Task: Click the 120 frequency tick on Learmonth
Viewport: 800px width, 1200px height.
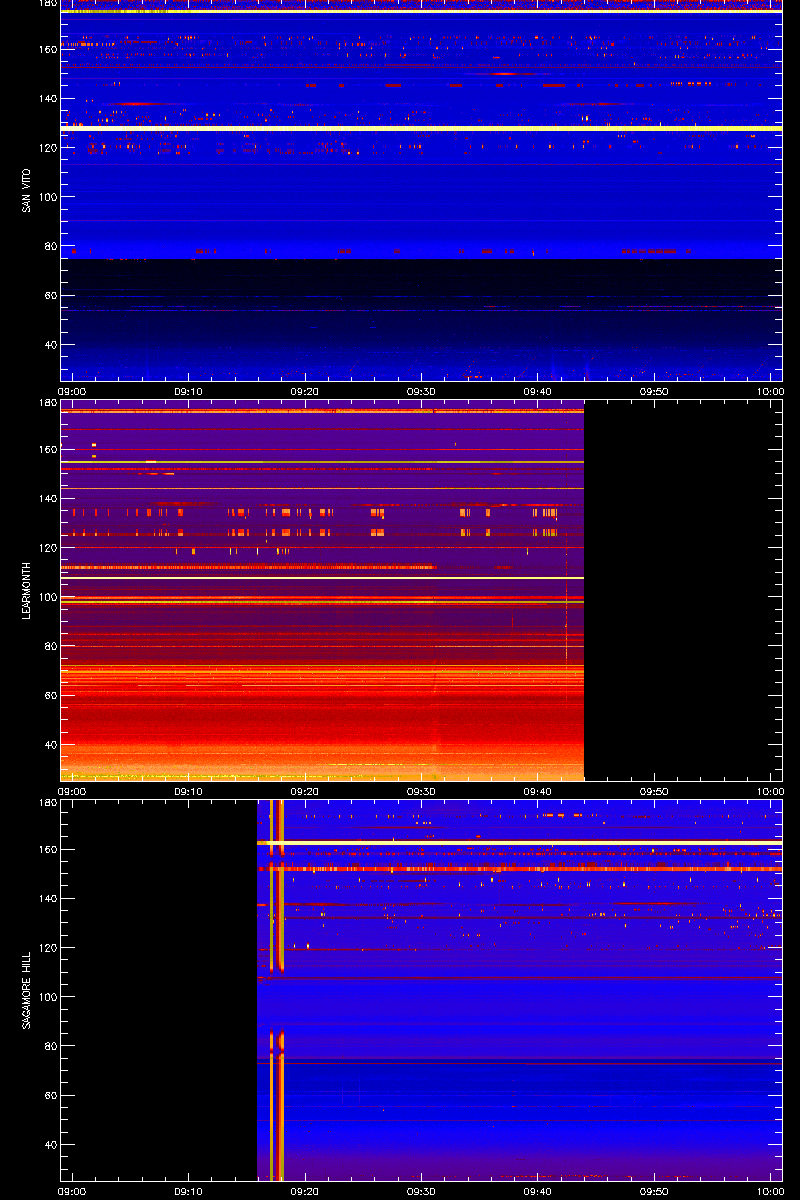Action: pyautogui.click(x=46, y=548)
